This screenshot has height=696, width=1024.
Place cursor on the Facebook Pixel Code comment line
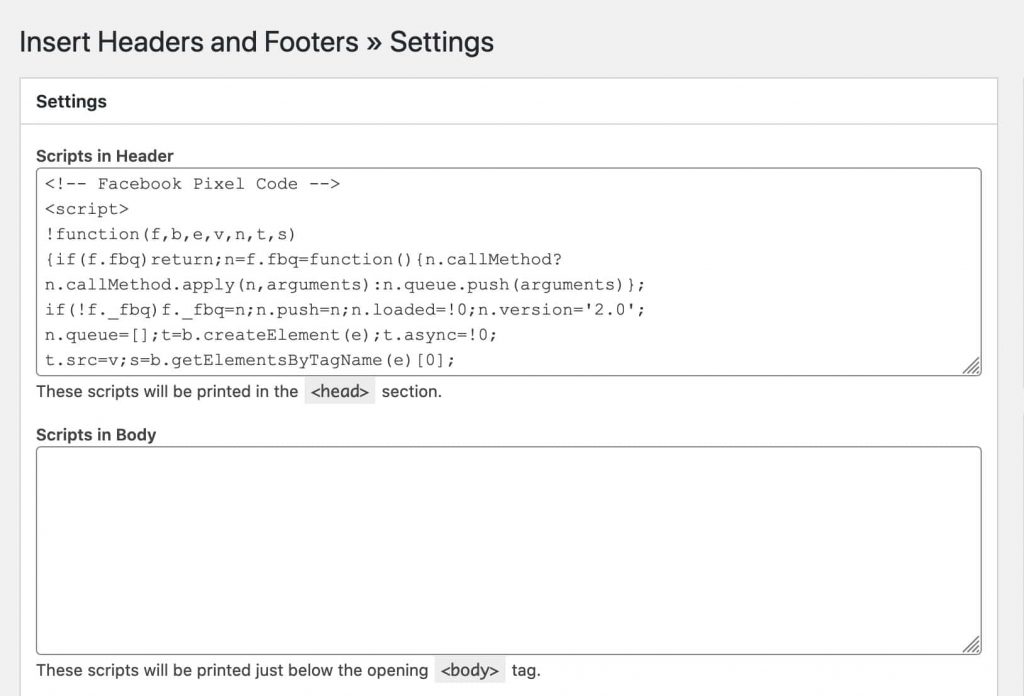[x=192, y=184]
